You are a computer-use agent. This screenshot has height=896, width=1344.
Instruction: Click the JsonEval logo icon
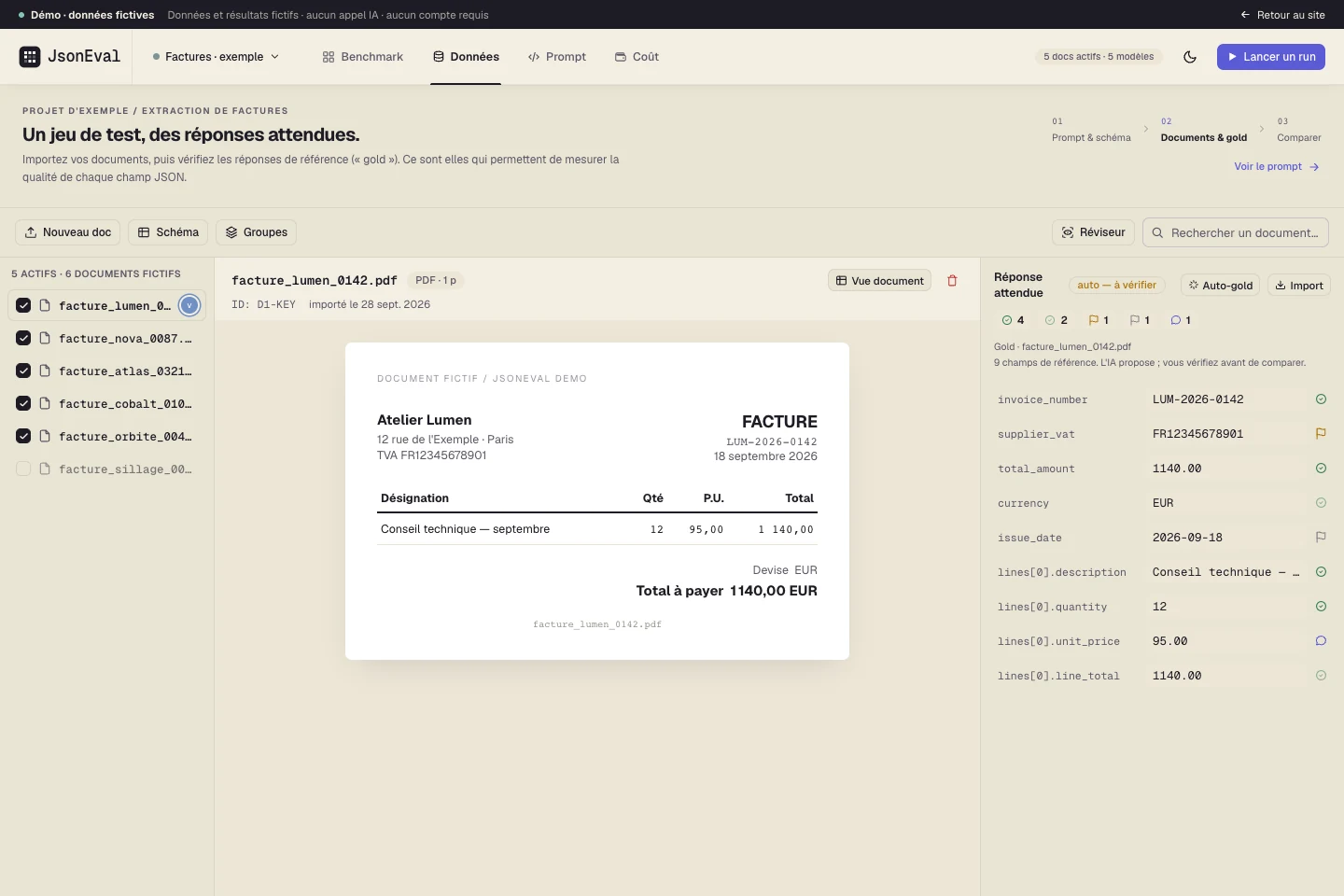[30, 57]
